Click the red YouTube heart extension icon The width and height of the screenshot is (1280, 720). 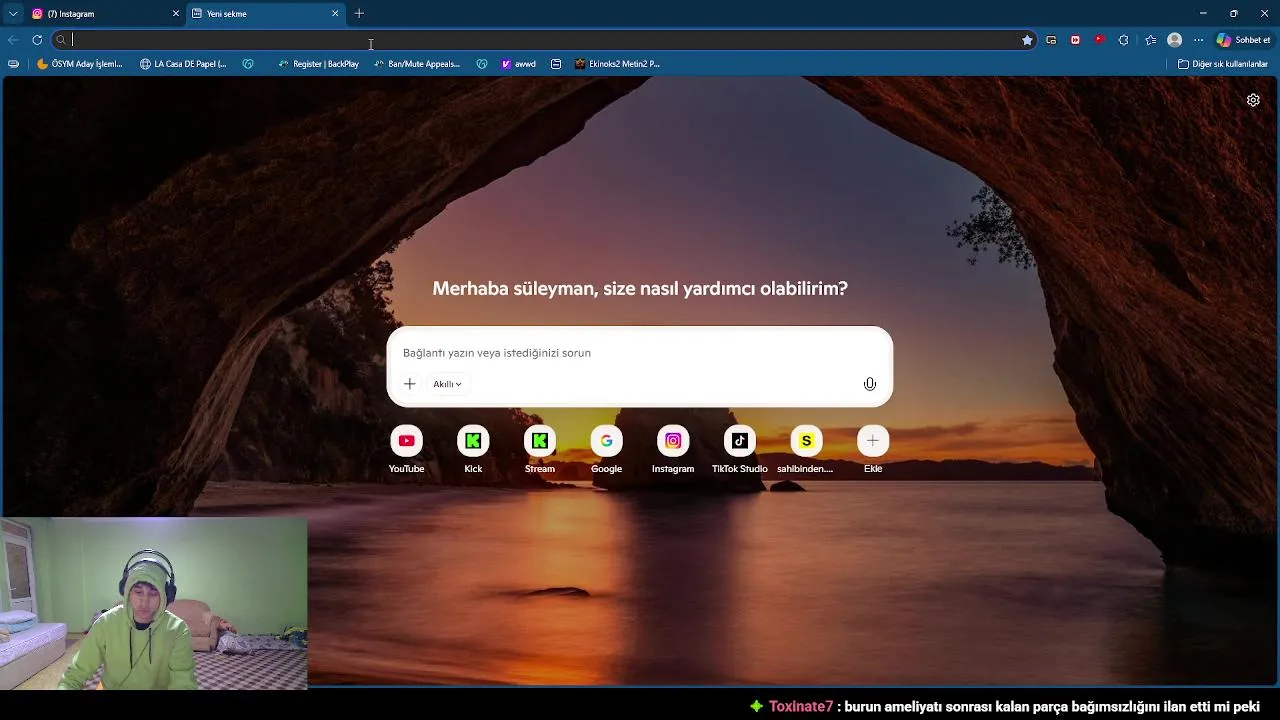(x=1099, y=40)
